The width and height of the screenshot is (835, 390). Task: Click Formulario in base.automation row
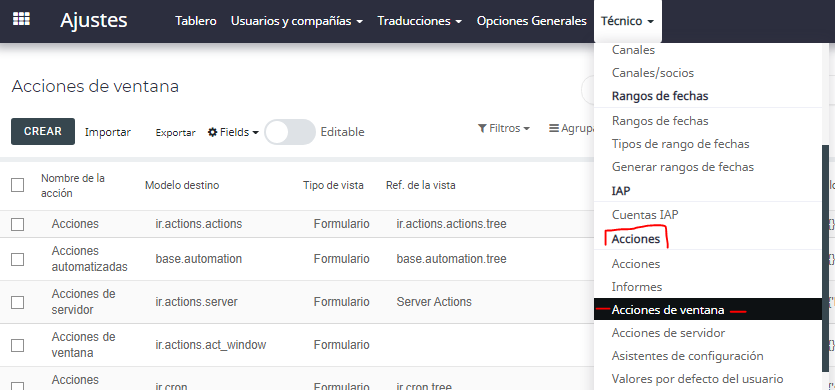[x=341, y=259]
